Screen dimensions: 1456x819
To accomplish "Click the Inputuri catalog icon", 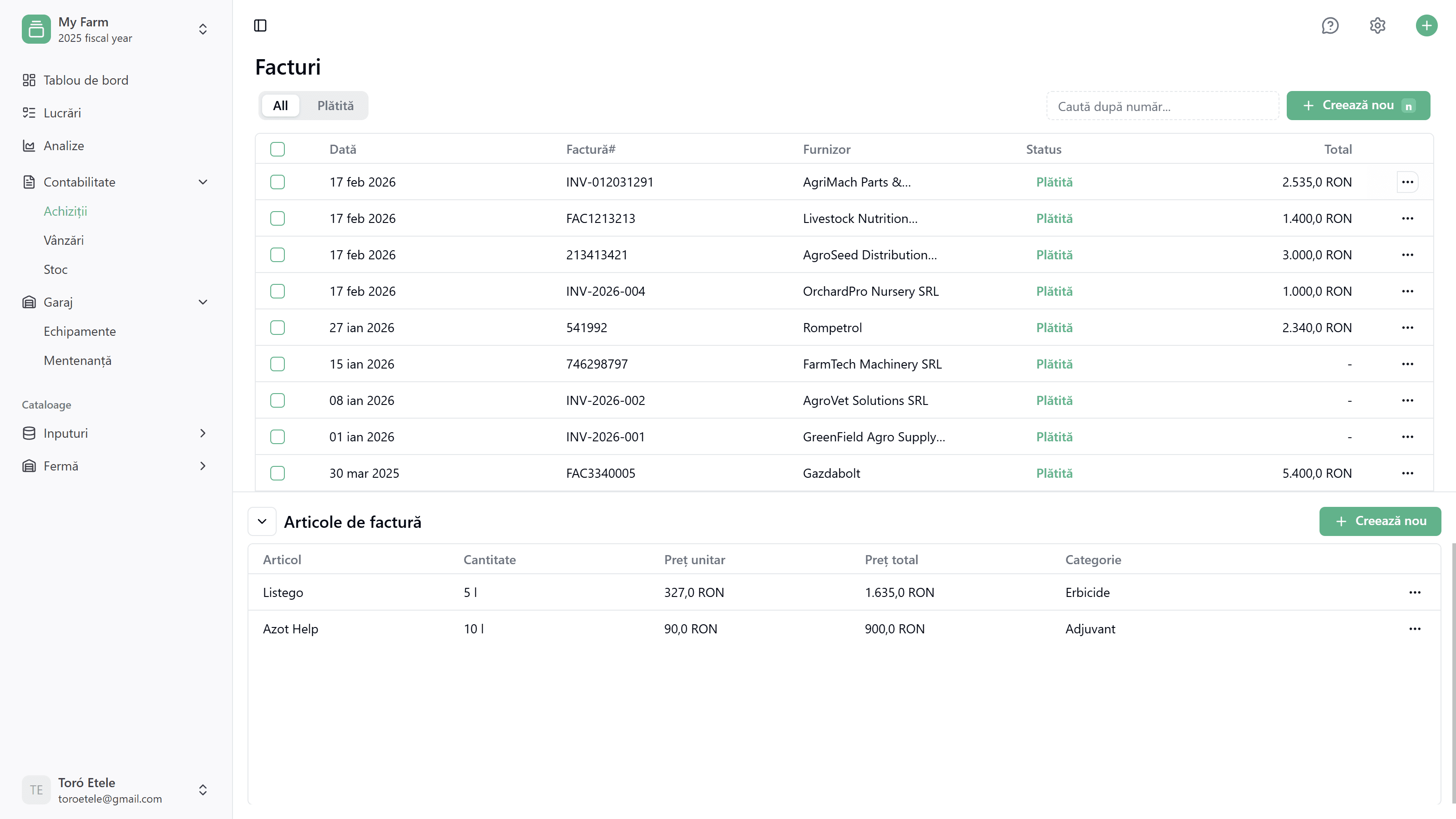I will 29,433.
